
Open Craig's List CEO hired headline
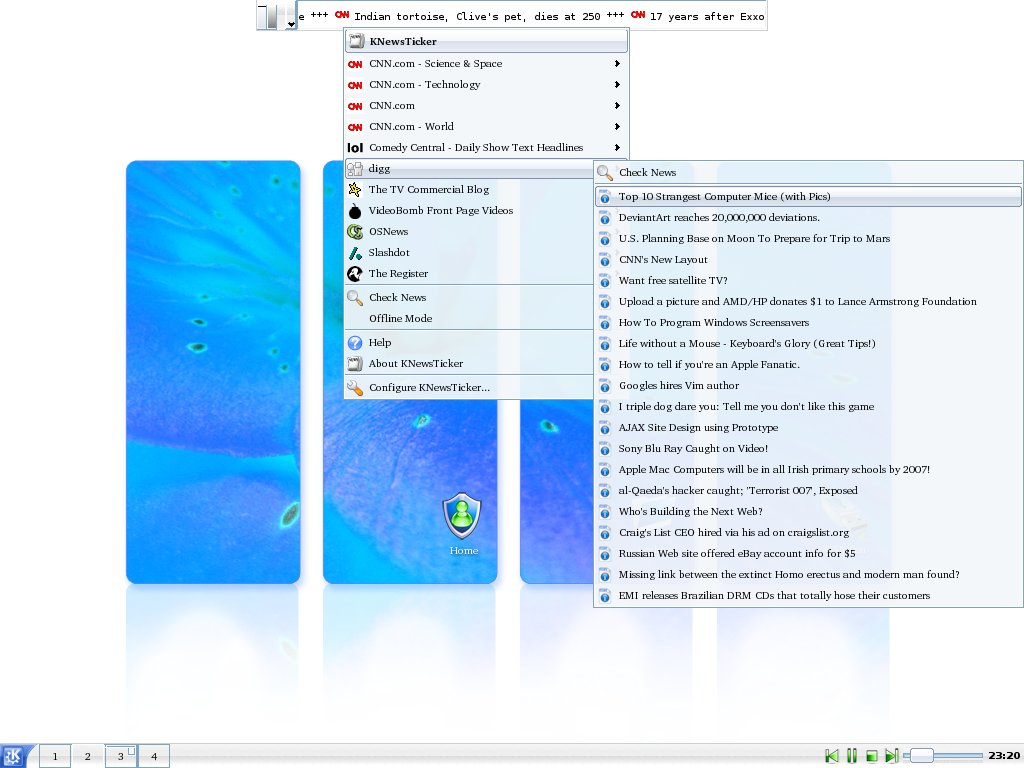point(808,532)
